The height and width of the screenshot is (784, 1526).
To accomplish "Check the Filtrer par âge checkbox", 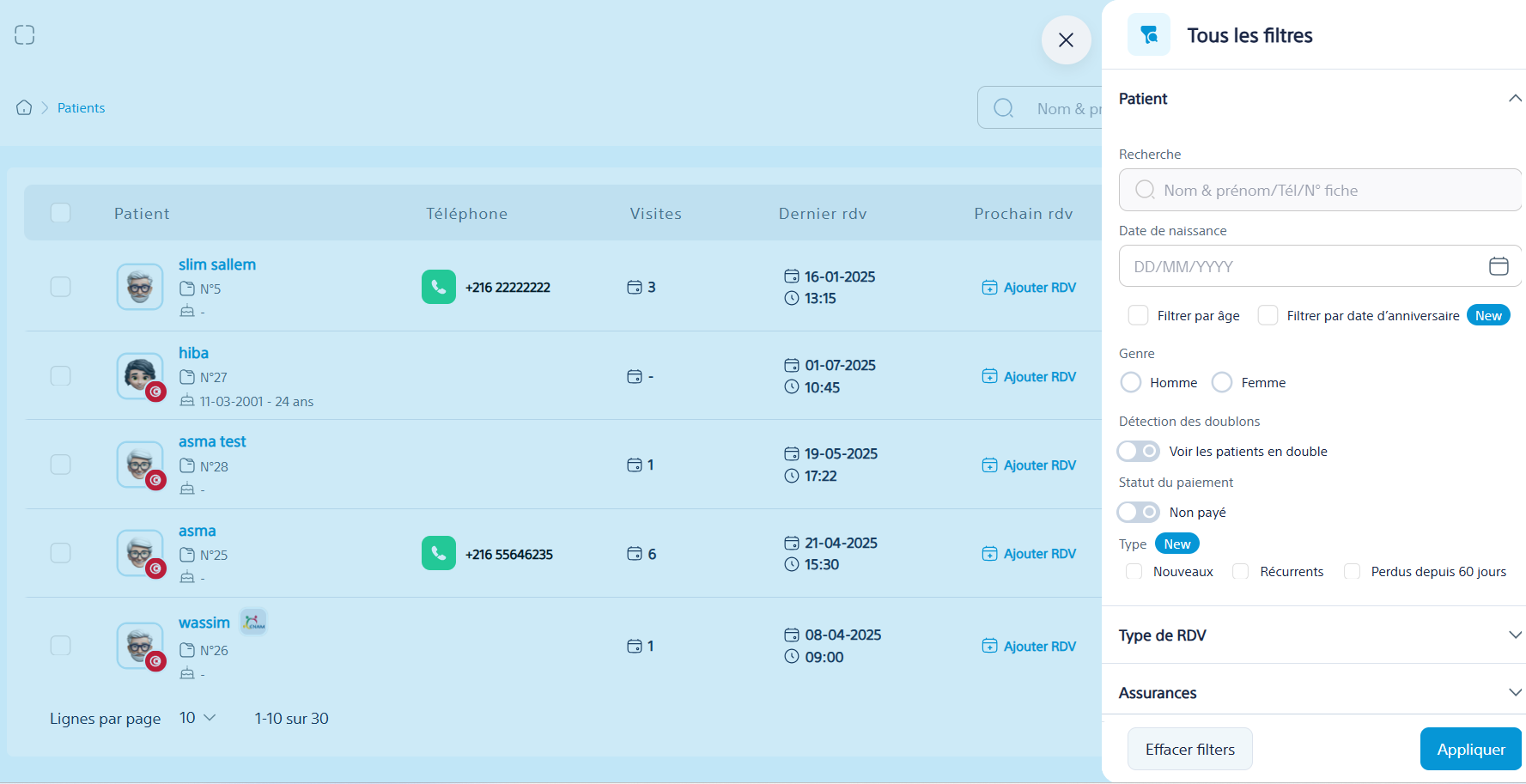I will point(1138,315).
